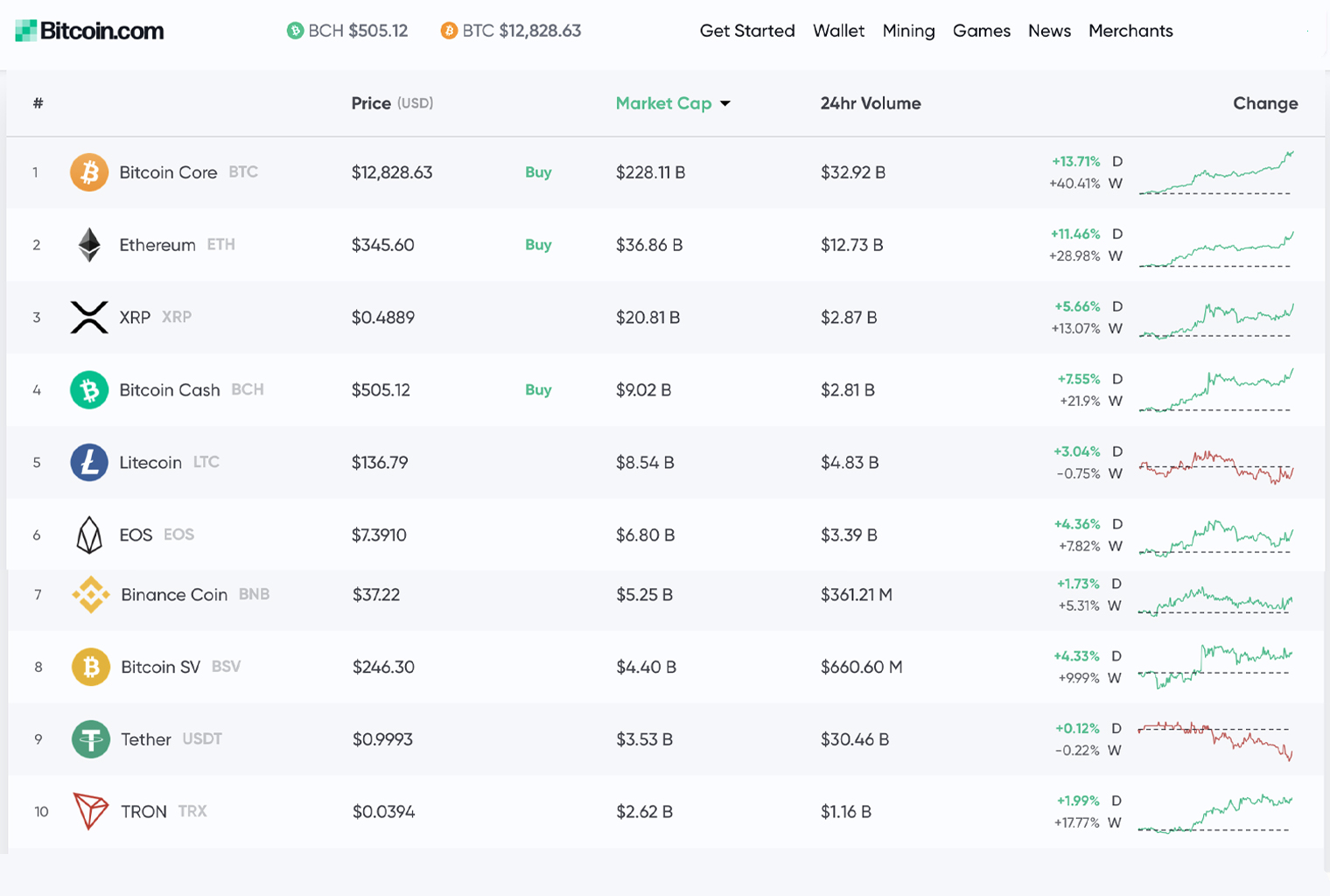The image size is (1330, 896).
Task: Open Tether red sparkline chart
Action: pos(1216,741)
